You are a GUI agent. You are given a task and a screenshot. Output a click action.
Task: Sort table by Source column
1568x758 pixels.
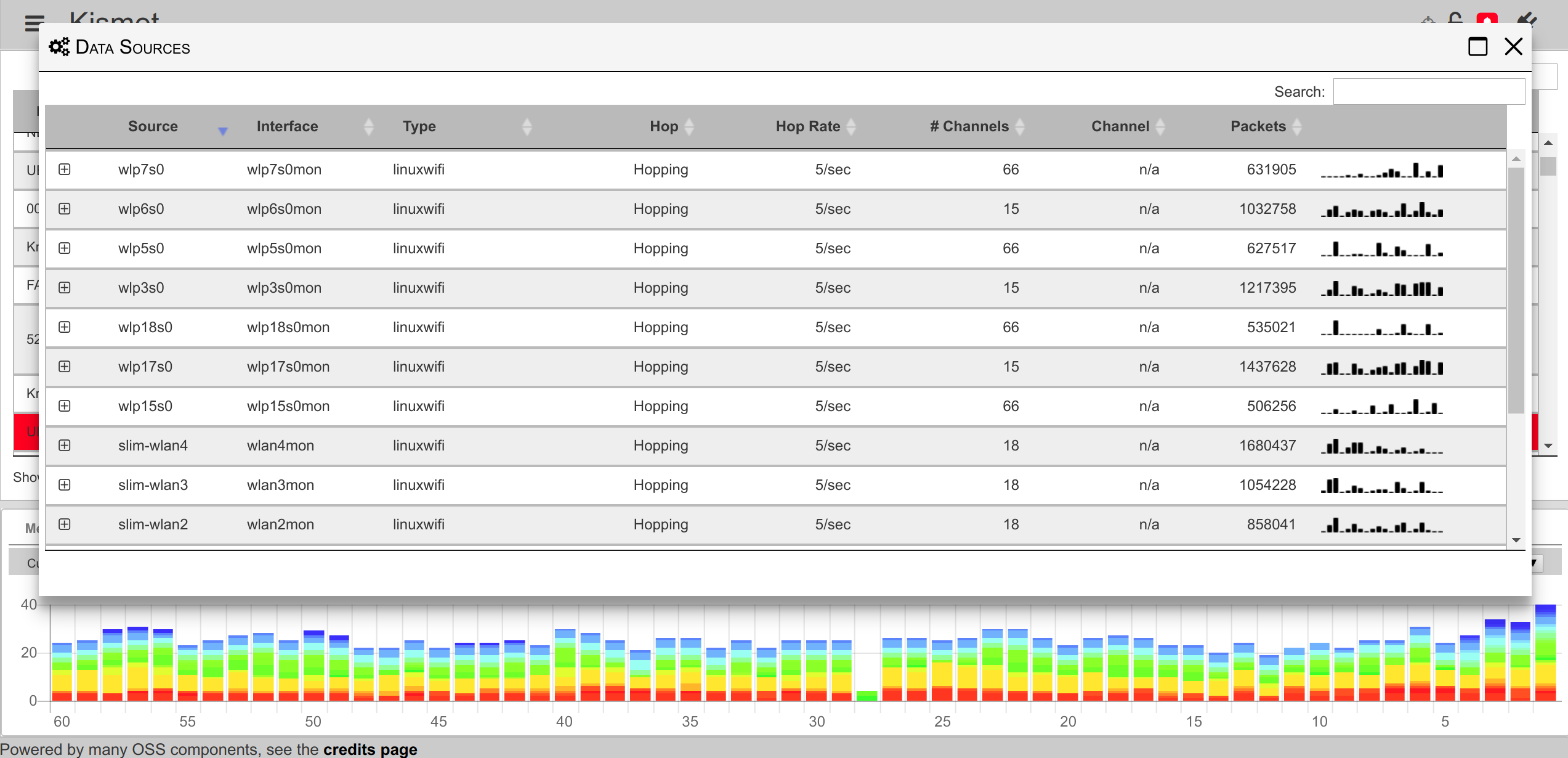coord(153,126)
